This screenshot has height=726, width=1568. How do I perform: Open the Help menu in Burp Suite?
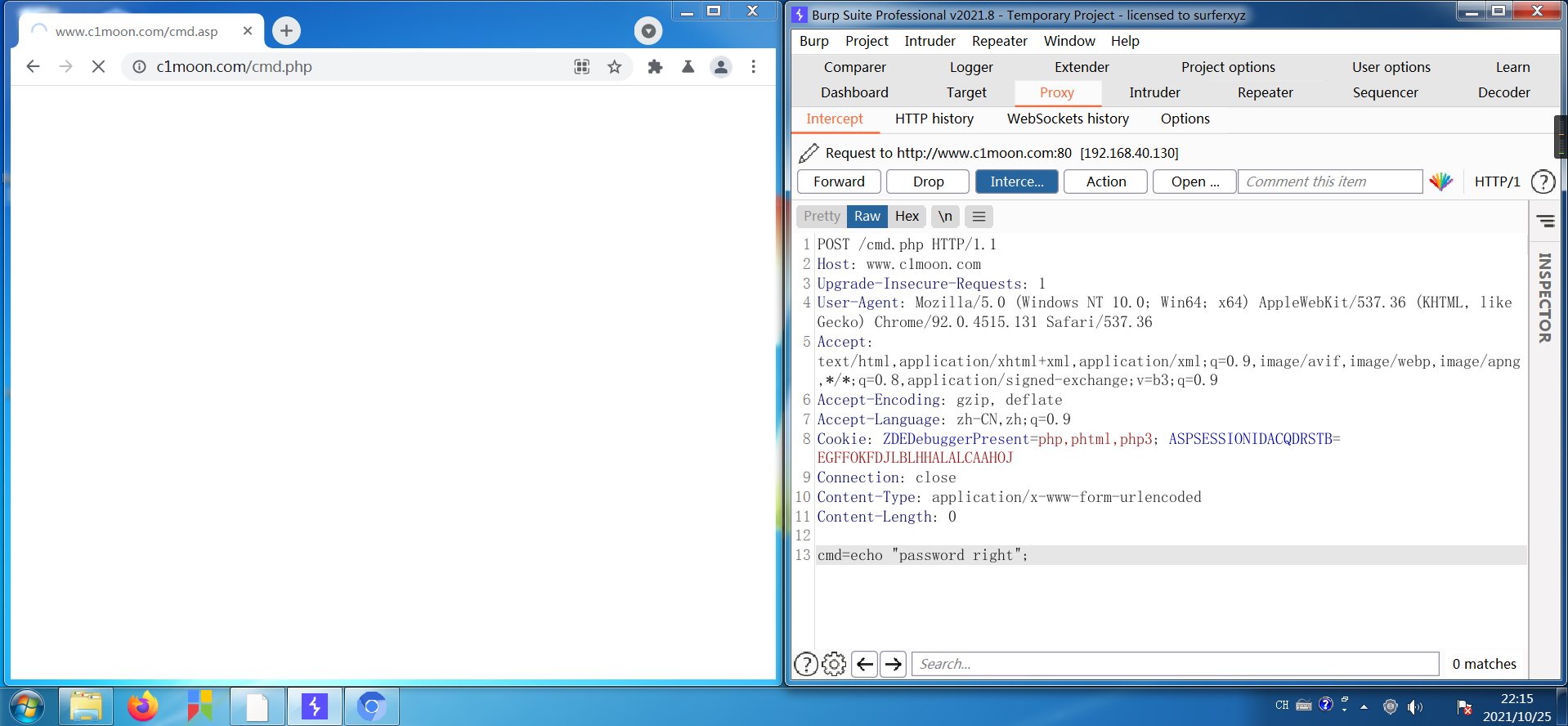[1125, 41]
